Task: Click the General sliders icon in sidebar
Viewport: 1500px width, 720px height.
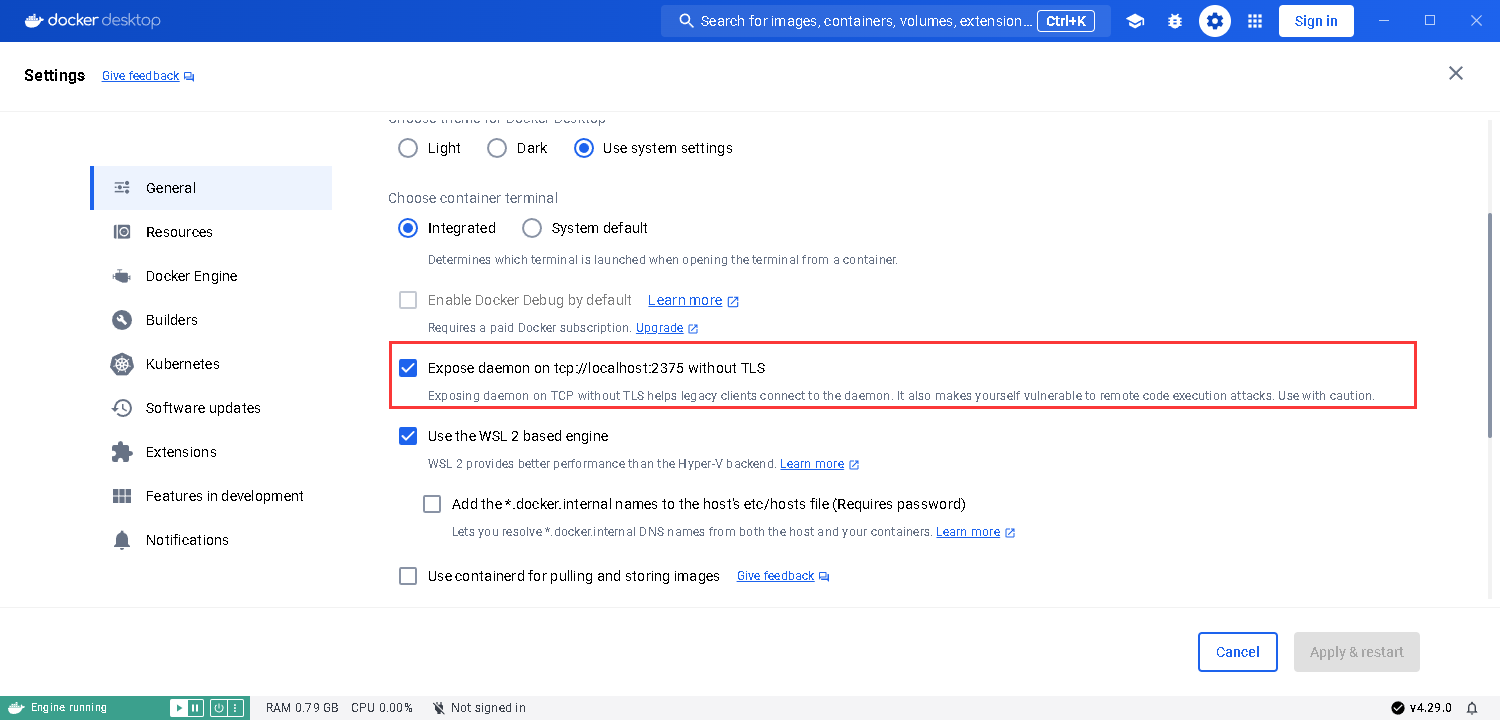Action: click(122, 188)
